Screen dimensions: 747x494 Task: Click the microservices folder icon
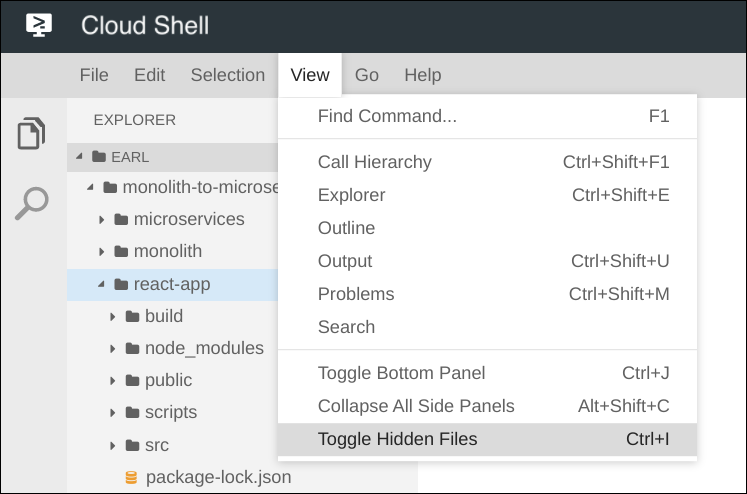point(122,219)
